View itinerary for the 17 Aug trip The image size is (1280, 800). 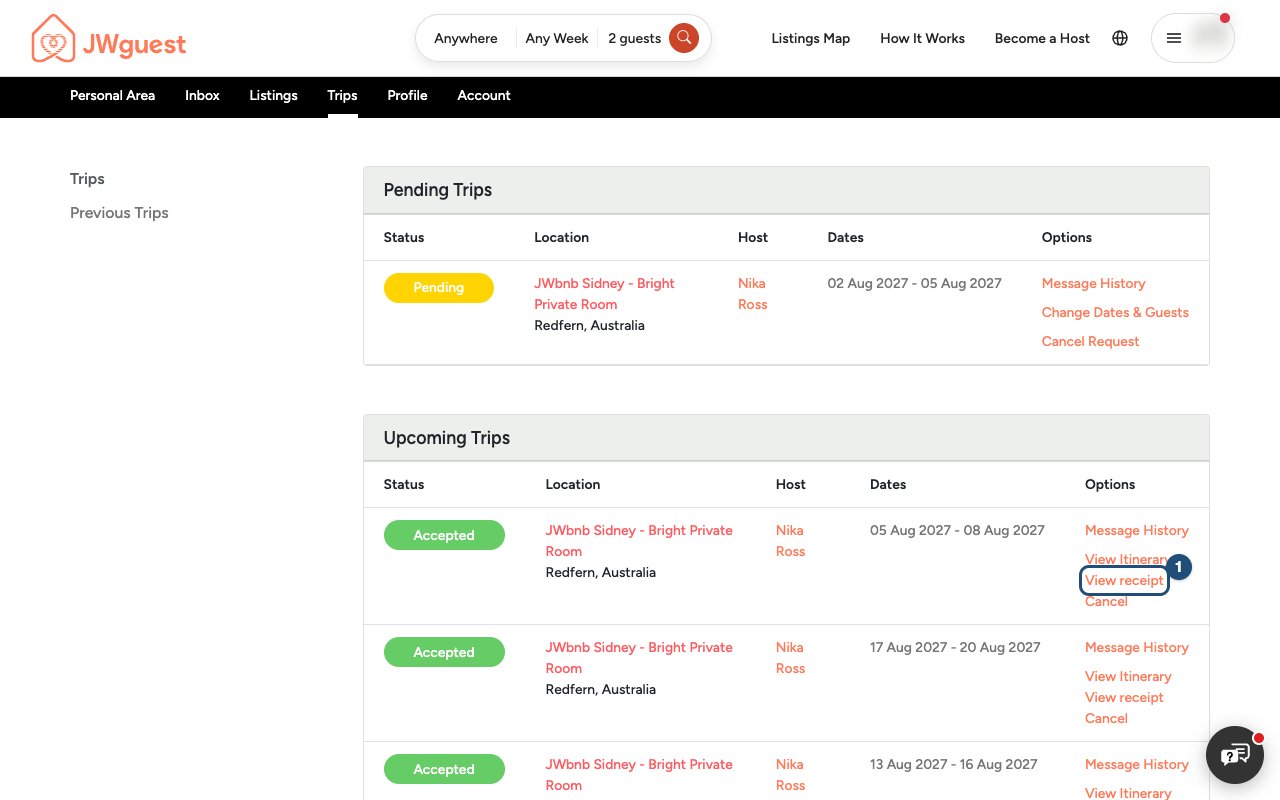tap(1128, 677)
